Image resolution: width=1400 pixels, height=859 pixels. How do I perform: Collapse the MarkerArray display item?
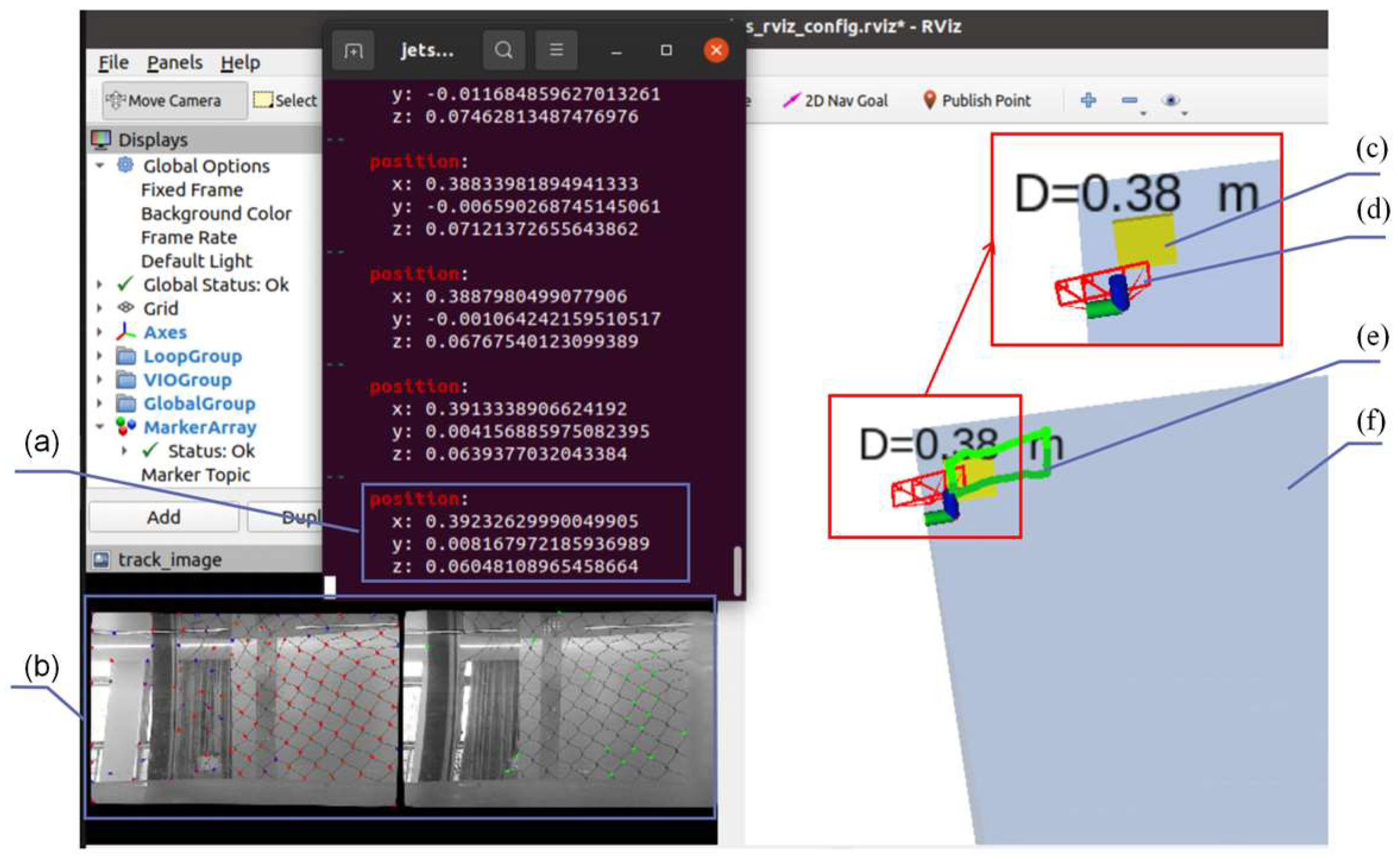pyautogui.click(x=100, y=426)
